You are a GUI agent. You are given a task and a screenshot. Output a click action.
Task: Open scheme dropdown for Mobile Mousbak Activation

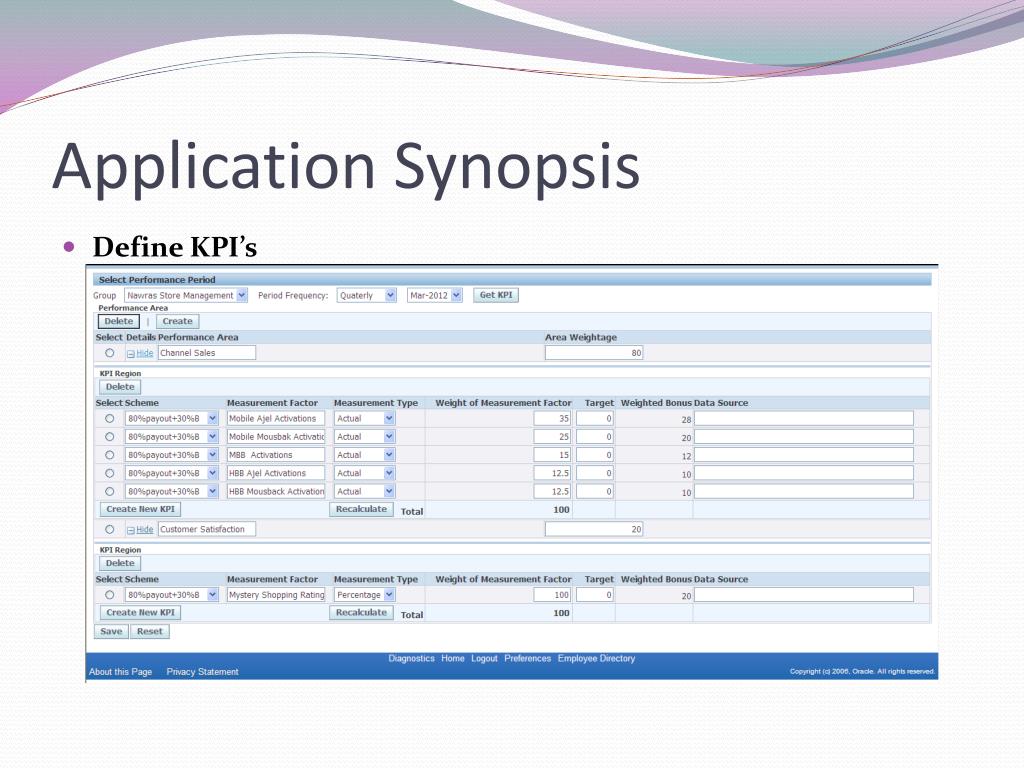[171, 437]
